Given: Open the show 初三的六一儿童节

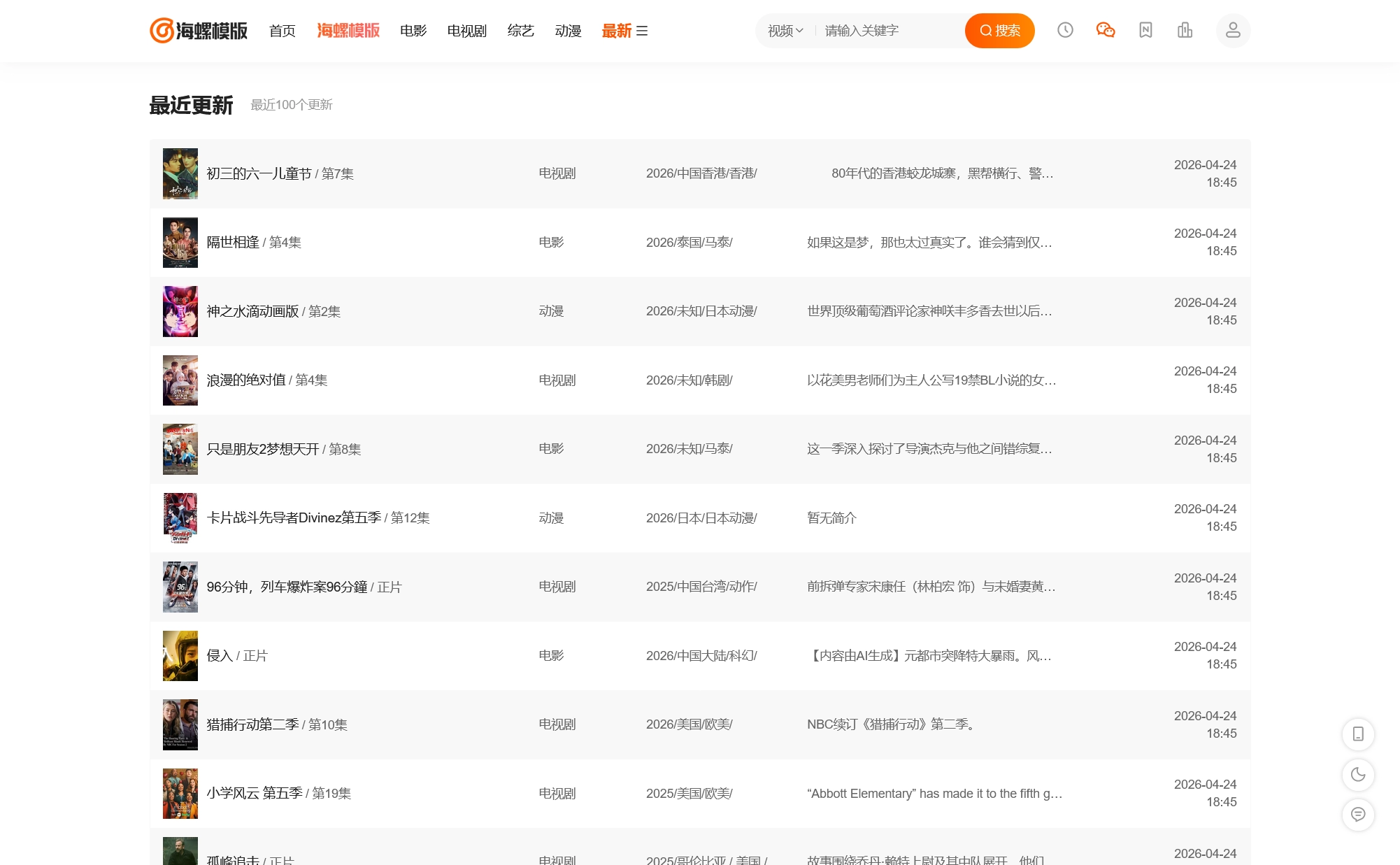Looking at the screenshot, I should tap(259, 174).
